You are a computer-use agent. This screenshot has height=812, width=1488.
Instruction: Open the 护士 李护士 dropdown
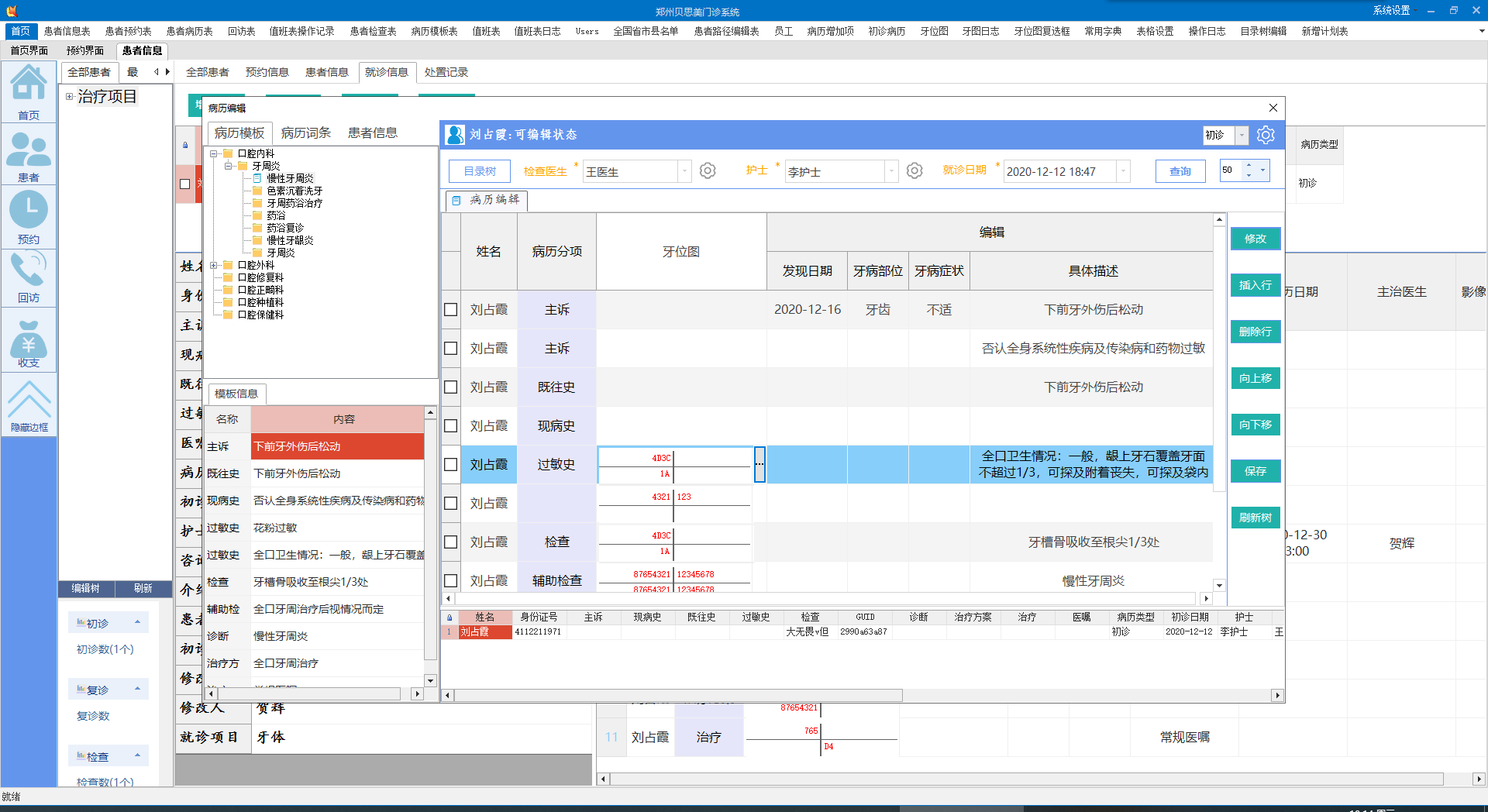pos(891,171)
